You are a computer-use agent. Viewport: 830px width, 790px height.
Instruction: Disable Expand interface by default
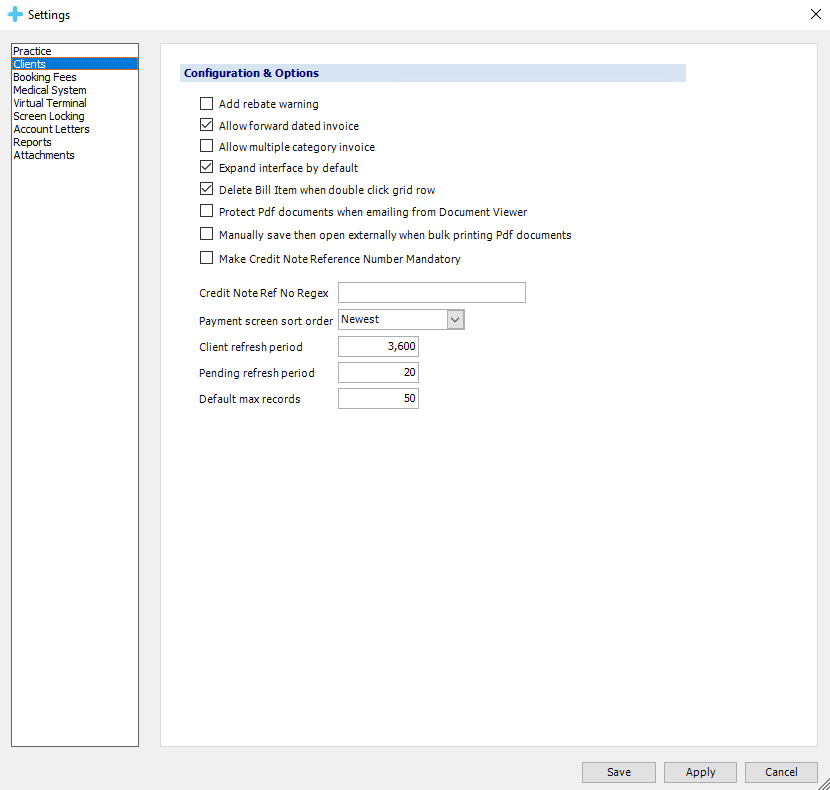[x=207, y=168]
